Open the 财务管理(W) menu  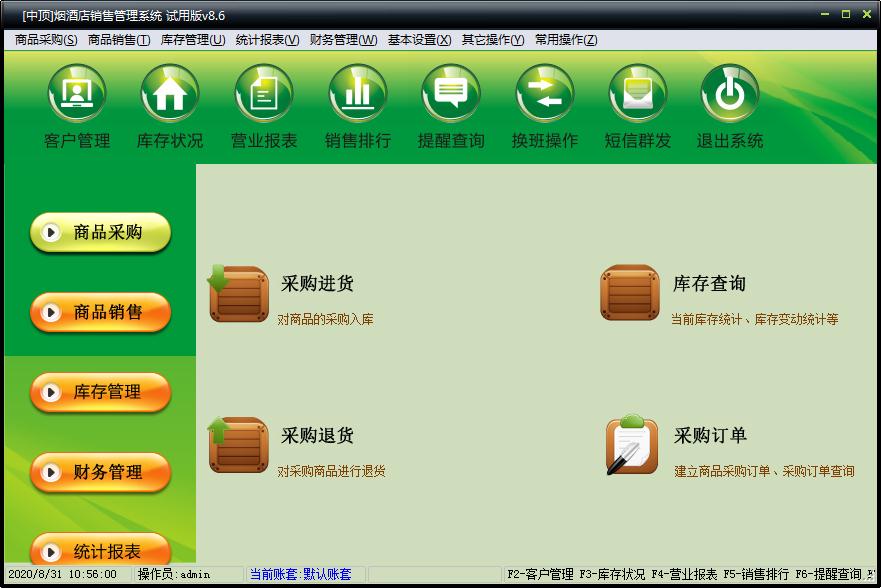pyautogui.click(x=343, y=40)
